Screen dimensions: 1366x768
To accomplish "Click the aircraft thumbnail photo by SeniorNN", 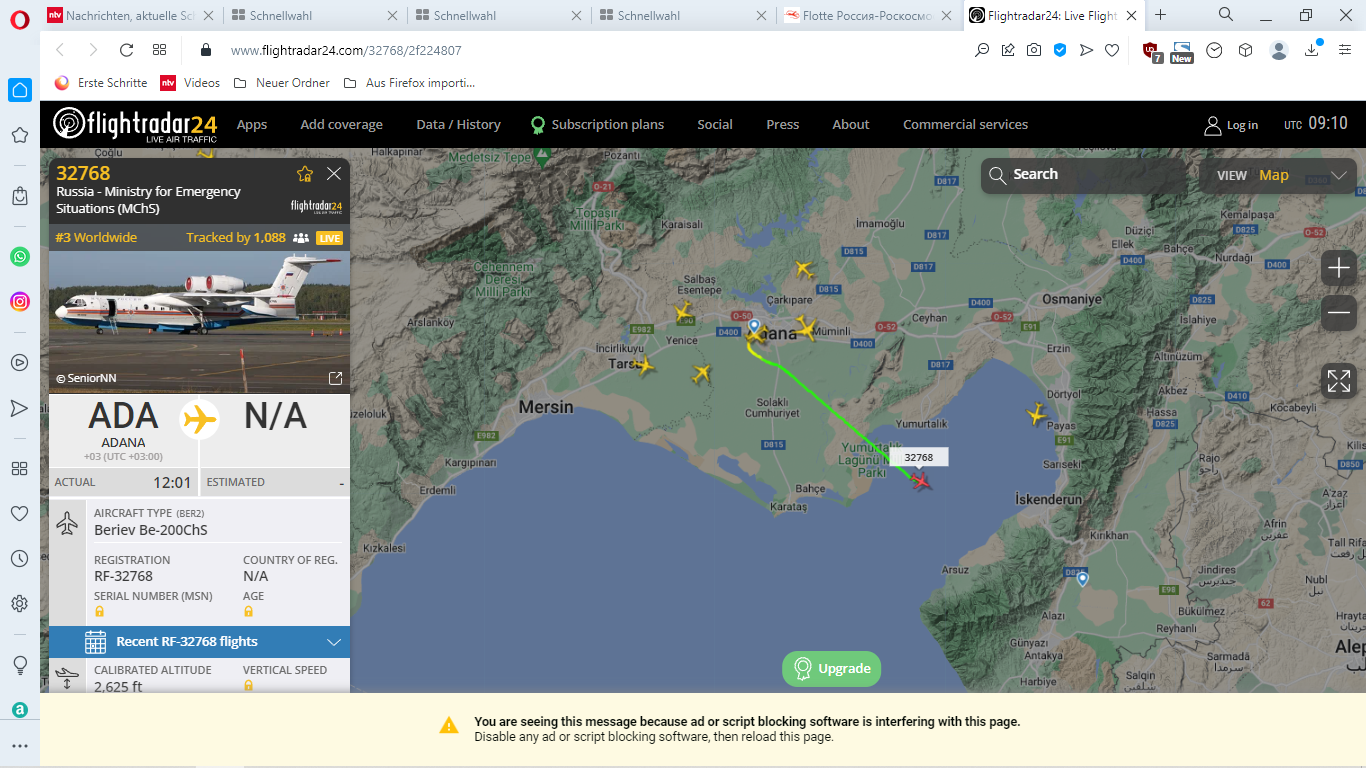I will tap(199, 310).
